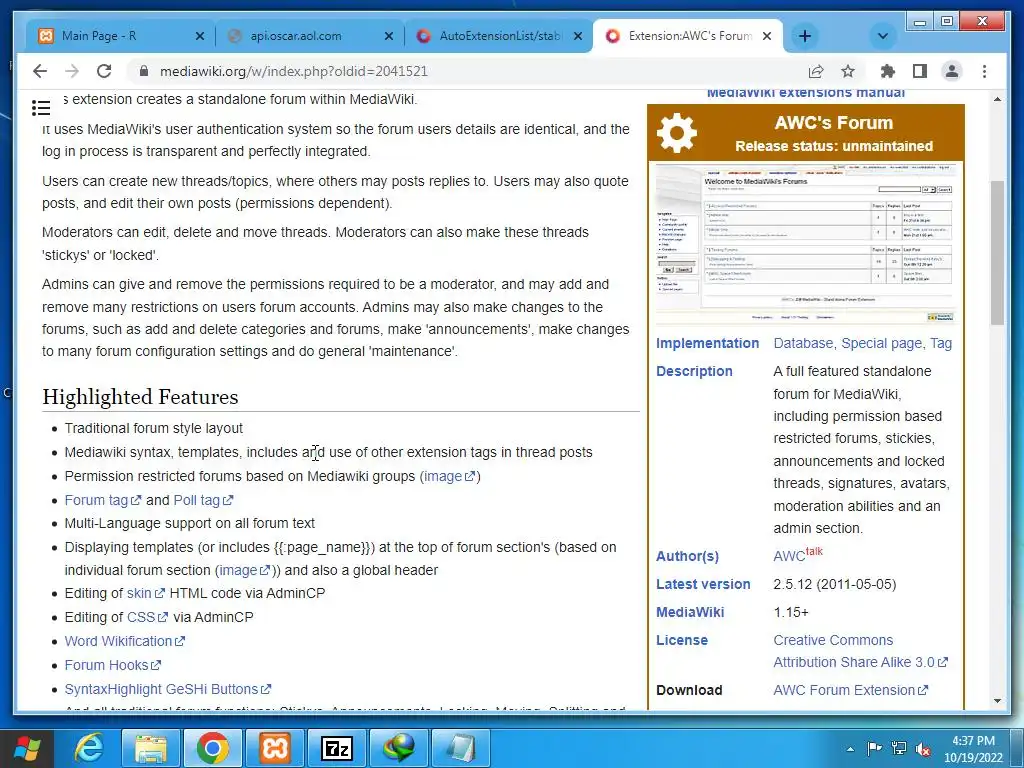The image size is (1024, 768).
Task: Open the 7-Zip taskbar icon
Action: tap(336, 748)
